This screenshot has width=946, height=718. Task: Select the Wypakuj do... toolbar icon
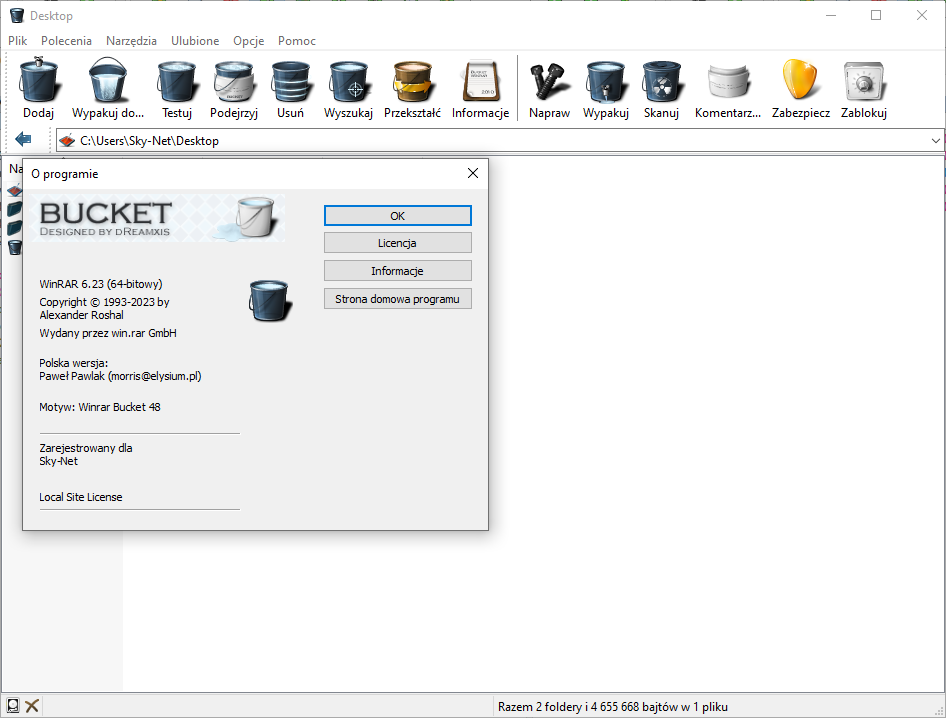point(108,80)
